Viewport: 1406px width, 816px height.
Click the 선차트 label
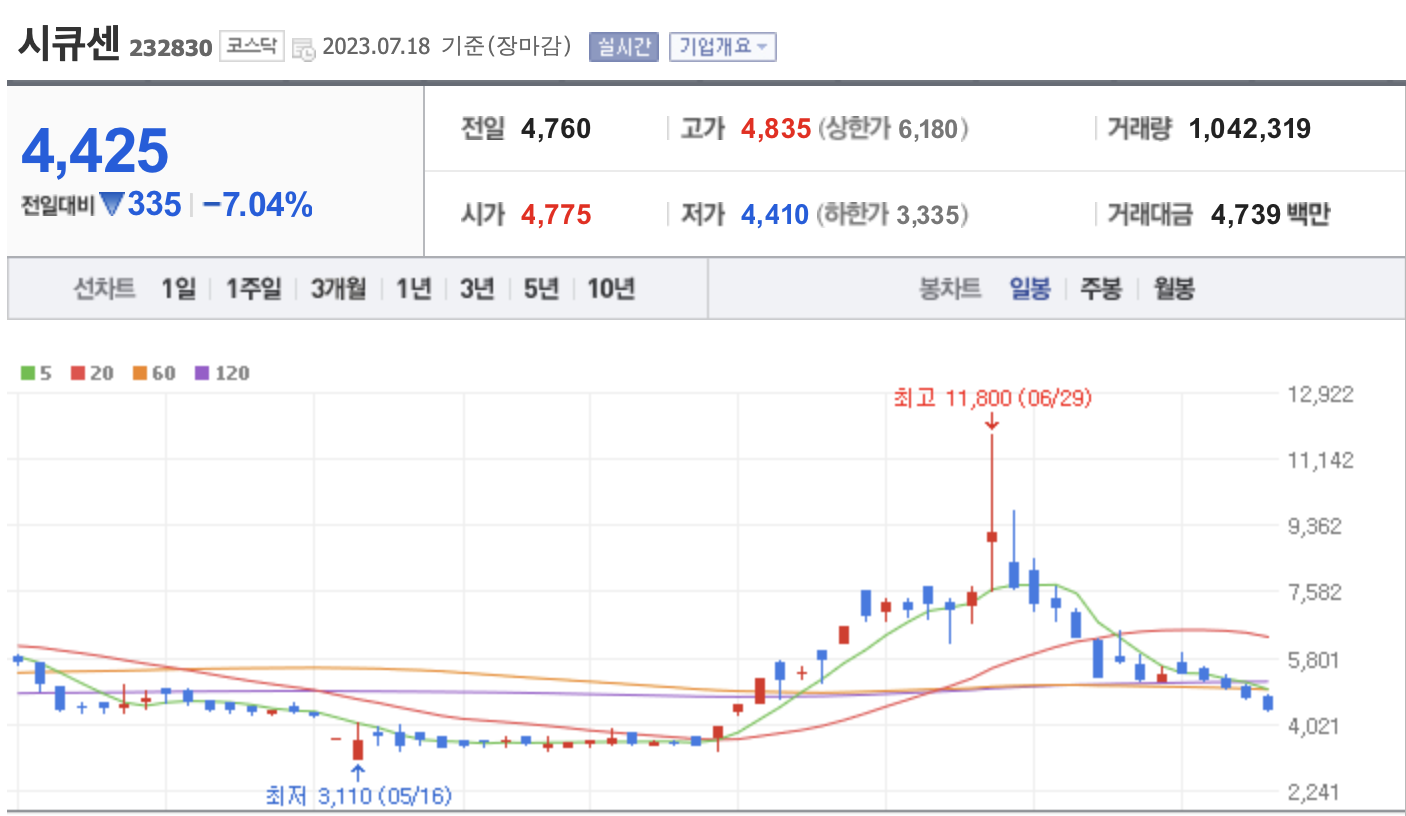[104, 289]
